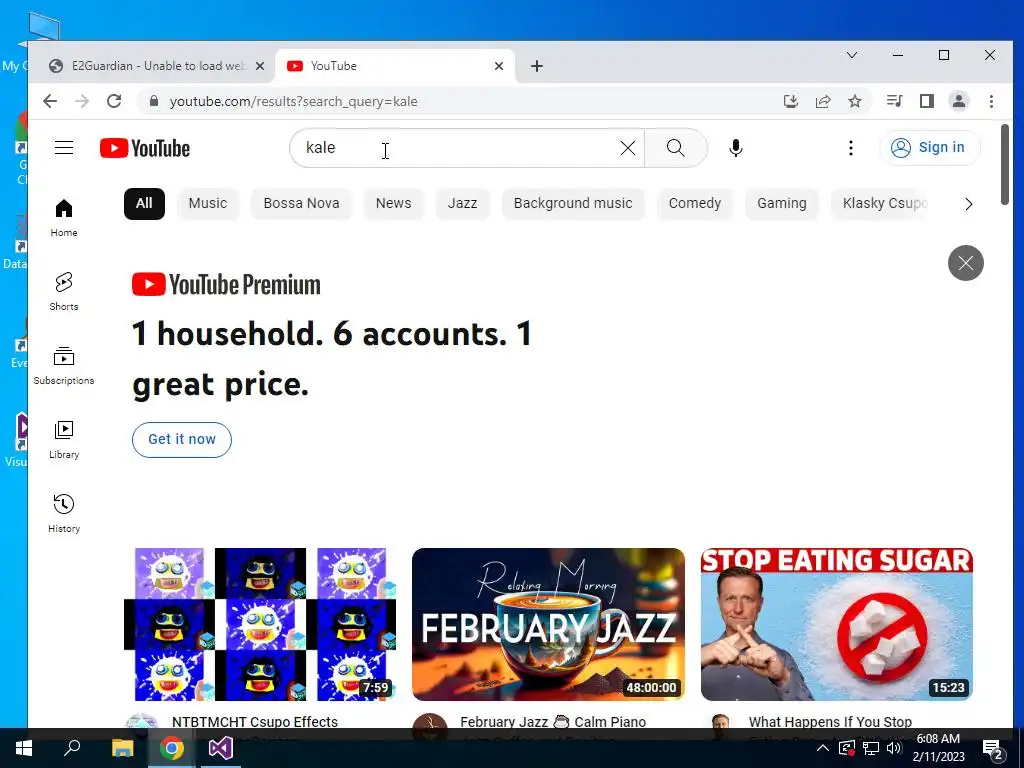Open the tab search dropdown chevron
1024x768 pixels.
pos(852,55)
